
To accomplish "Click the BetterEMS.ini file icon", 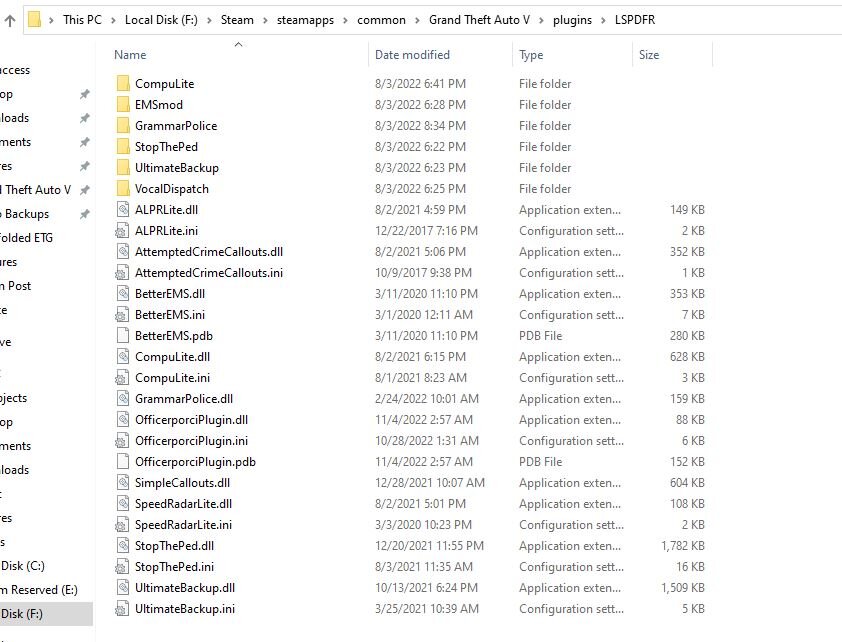I will (122, 315).
